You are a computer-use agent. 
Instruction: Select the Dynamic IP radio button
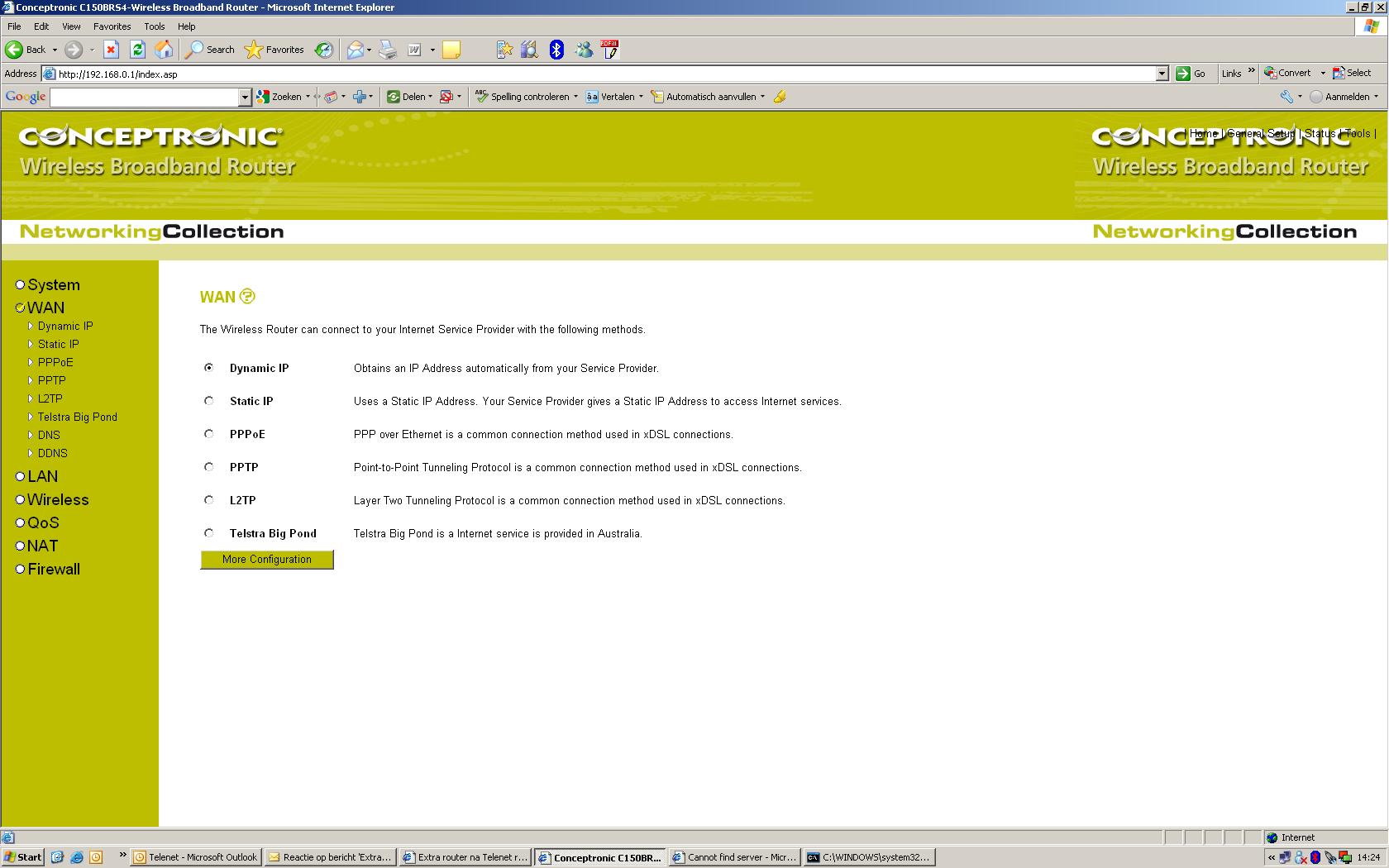[x=209, y=368]
